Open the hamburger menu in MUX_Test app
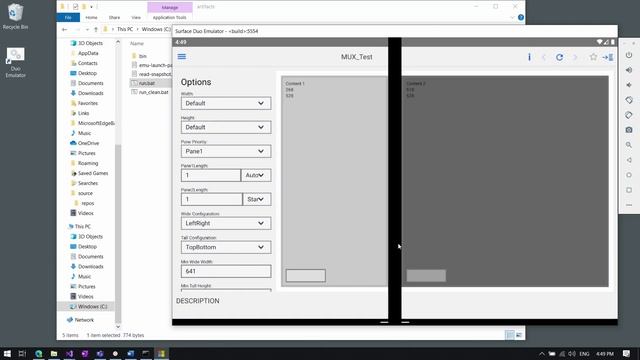Viewport: 640px width, 360px height. 182,56
